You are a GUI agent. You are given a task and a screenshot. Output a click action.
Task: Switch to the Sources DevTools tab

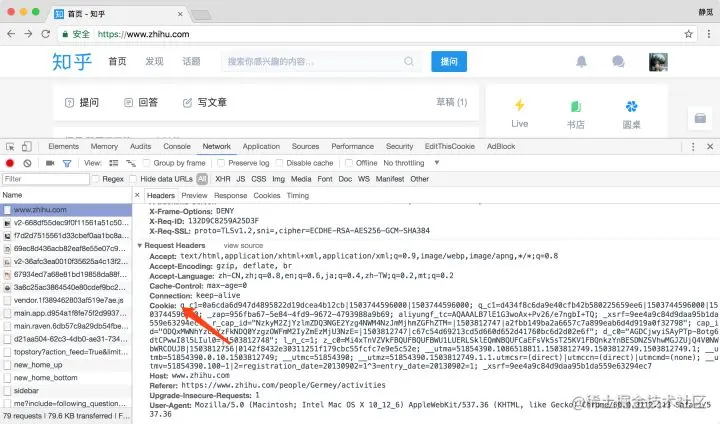pyautogui.click(x=305, y=147)
